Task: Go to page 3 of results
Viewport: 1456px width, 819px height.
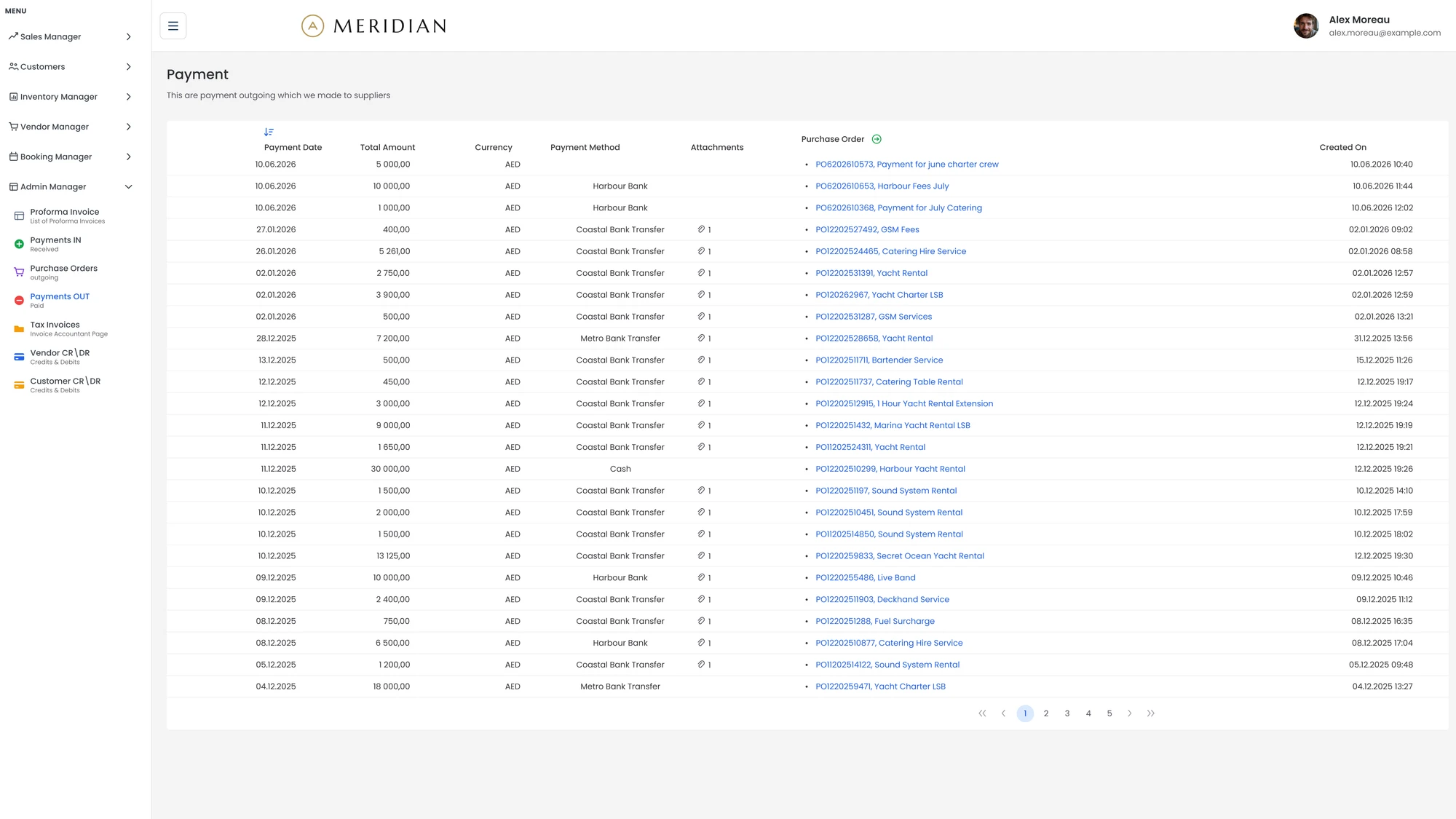Action: (x=1067, y=713)
